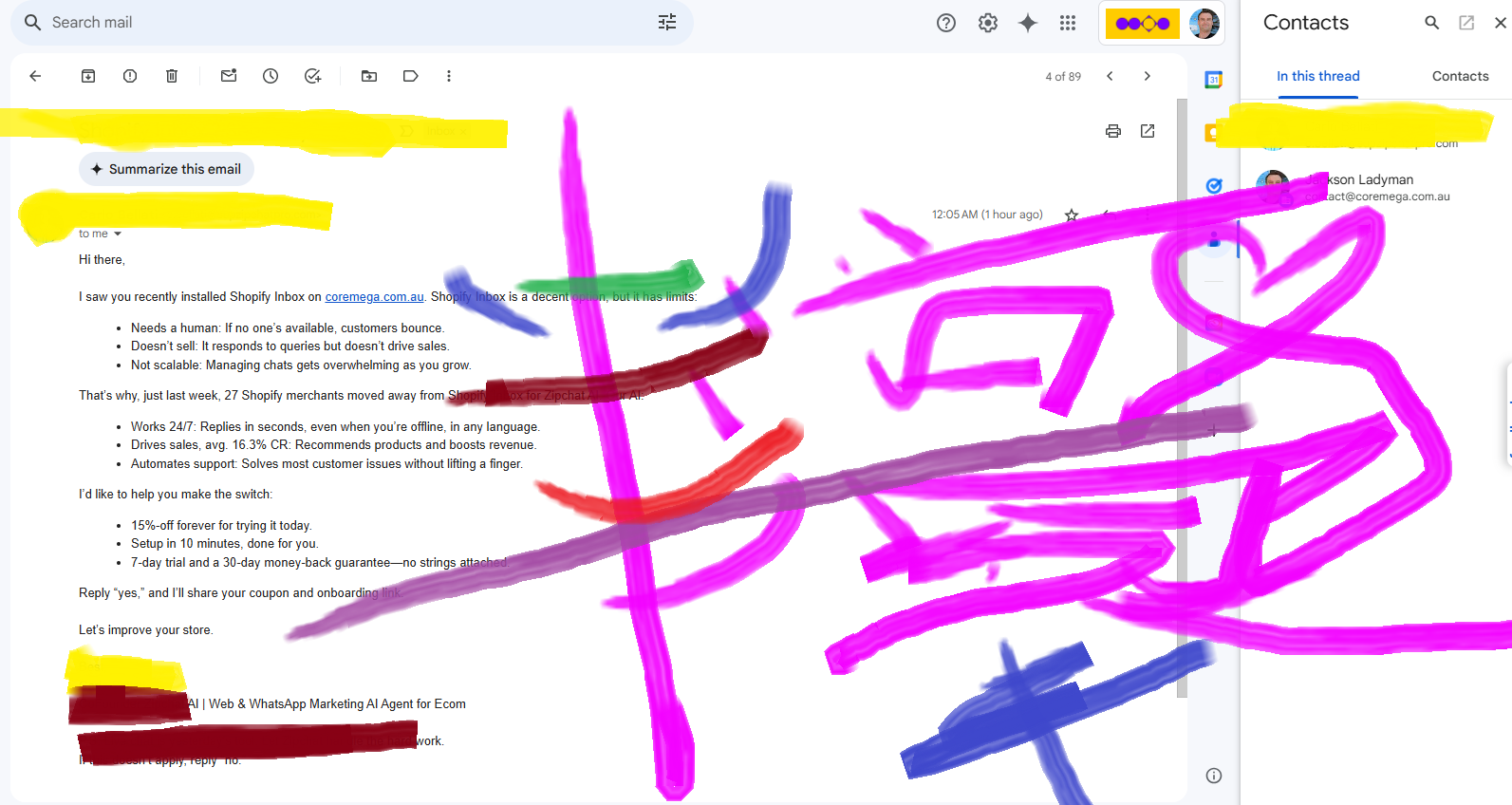Open the email in a new window

[1148, 131]
